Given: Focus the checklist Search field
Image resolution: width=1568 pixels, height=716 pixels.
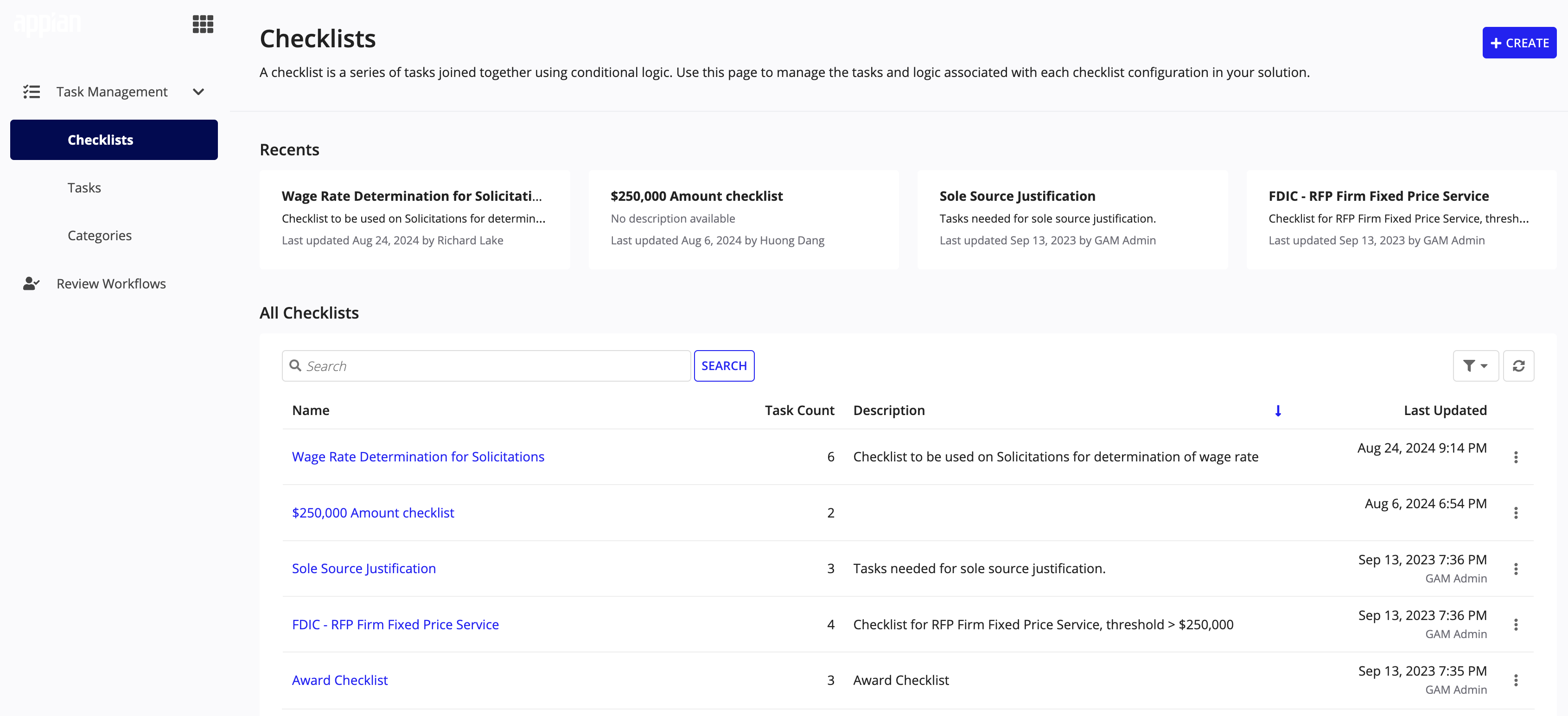Looking at the screenshot, I should 486,366.
